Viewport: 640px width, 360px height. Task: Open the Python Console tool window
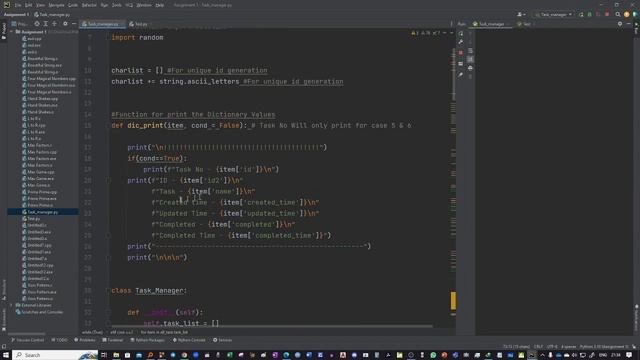point(189,340)
